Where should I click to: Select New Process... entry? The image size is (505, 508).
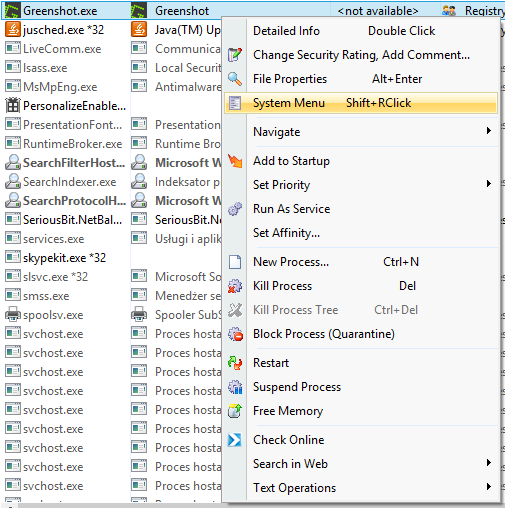(x=361, y=262)
